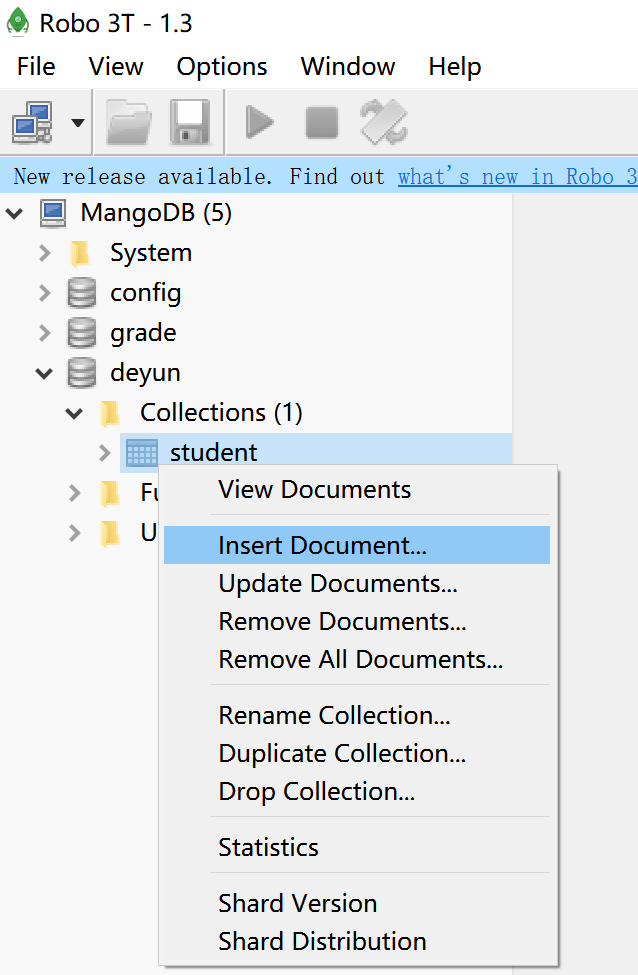Image resolution: width=638 pixels, height=975 pixels.
Task: Click the grade database cylinder icon
Action: point(81,333)
